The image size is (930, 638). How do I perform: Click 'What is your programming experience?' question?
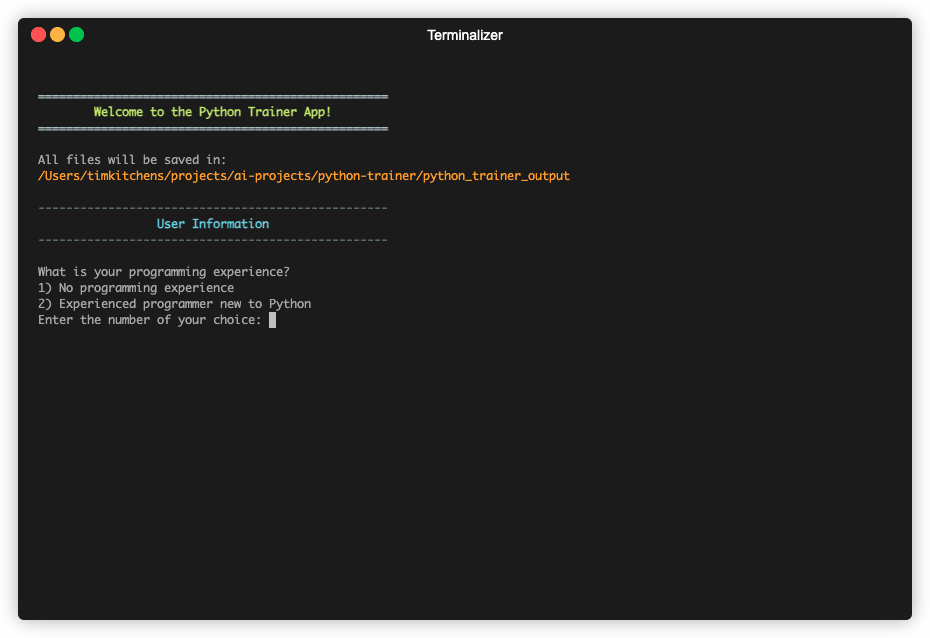(x=164, y=272)
